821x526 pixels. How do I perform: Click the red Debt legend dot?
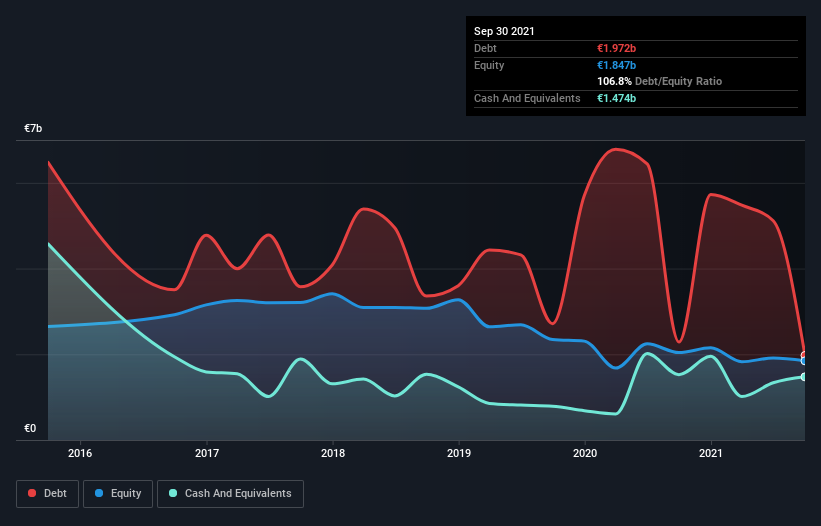click(x=32, y=493)
